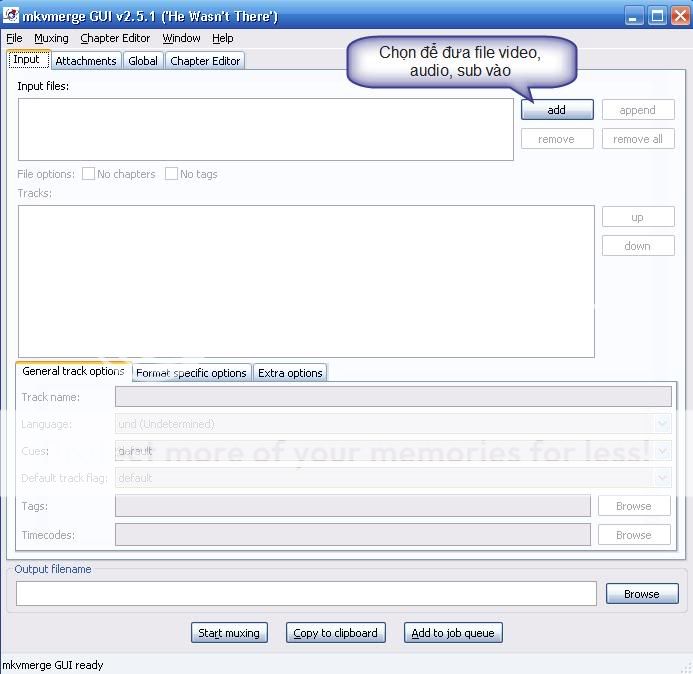Click inside the Tracks list box
Screen dimensions: 693x674
pos(306,282)
